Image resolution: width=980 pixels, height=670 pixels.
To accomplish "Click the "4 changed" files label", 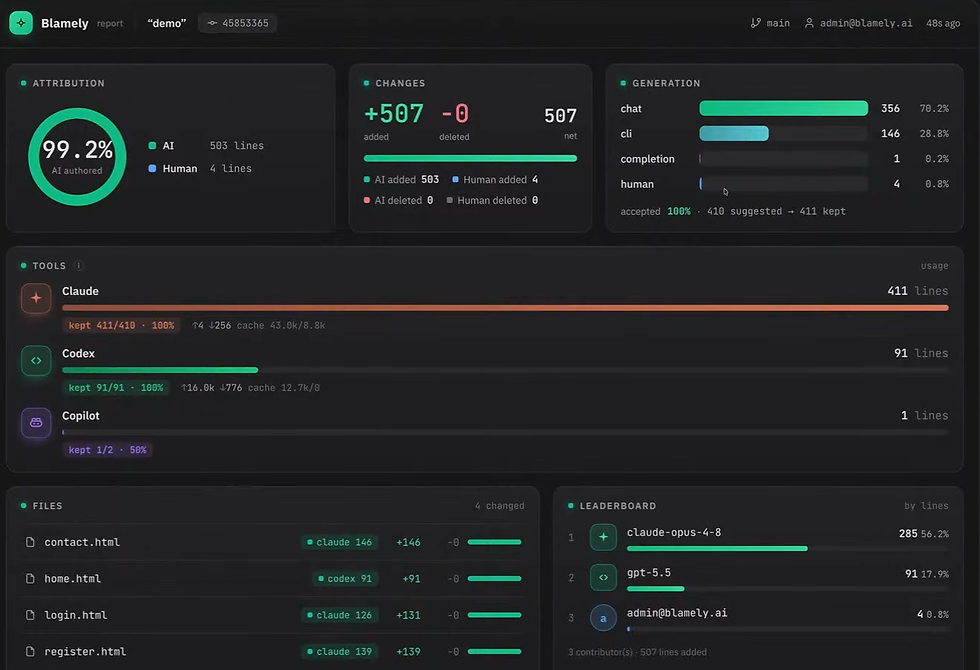I will pos(499,506).
